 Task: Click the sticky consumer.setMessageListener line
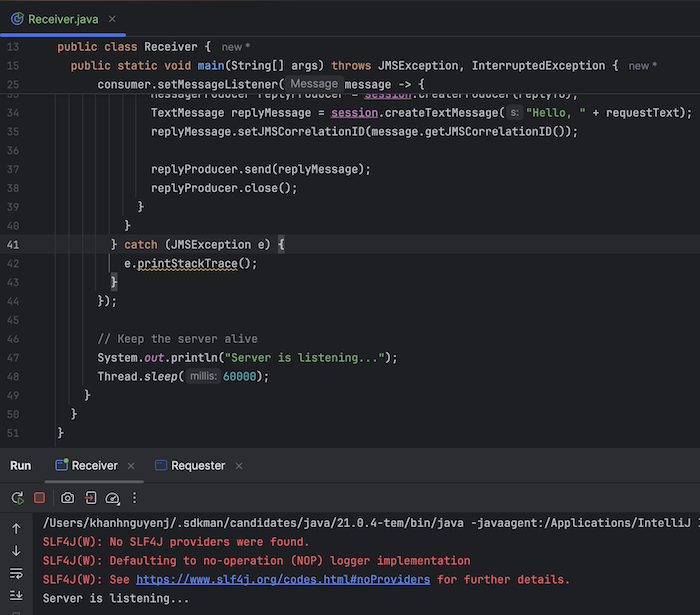coord(261,84)
